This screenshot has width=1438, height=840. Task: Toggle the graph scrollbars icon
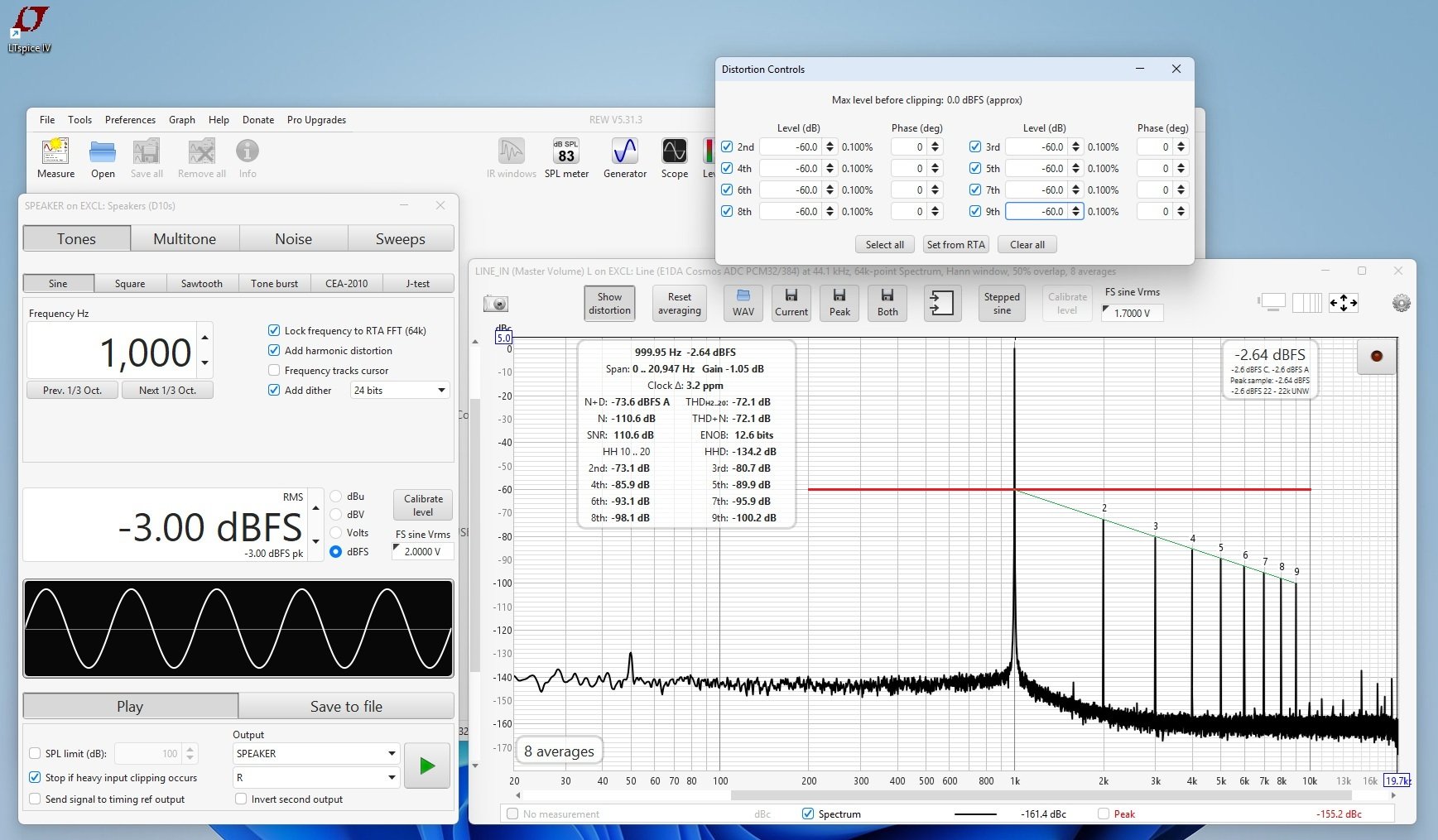[1272, 303]
